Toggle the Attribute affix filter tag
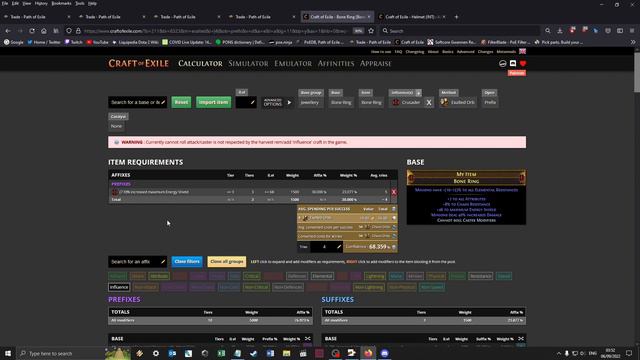The image size is (640, 360). tap(159, 276)
